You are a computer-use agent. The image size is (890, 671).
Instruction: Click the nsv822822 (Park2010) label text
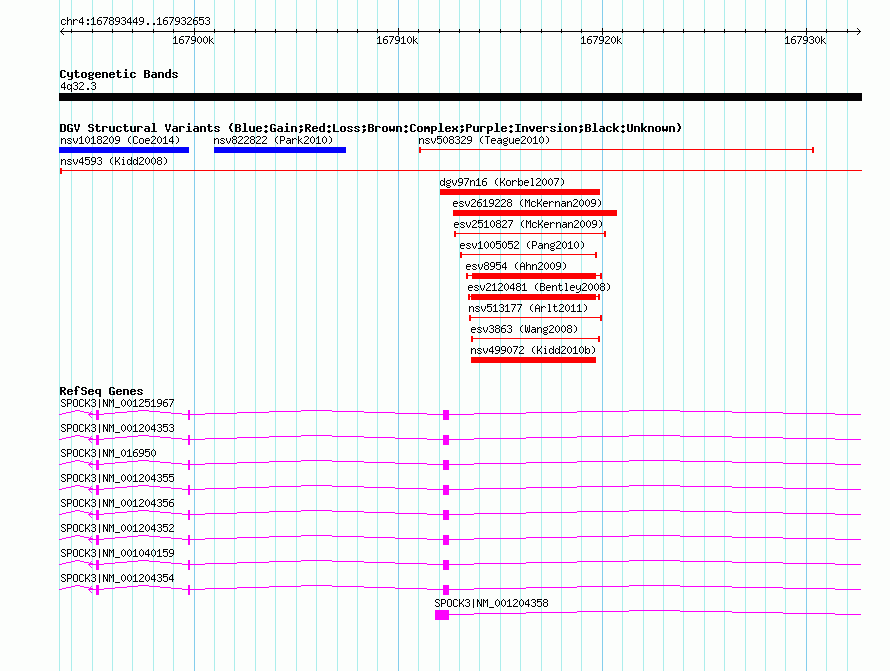tap(273, 140)
